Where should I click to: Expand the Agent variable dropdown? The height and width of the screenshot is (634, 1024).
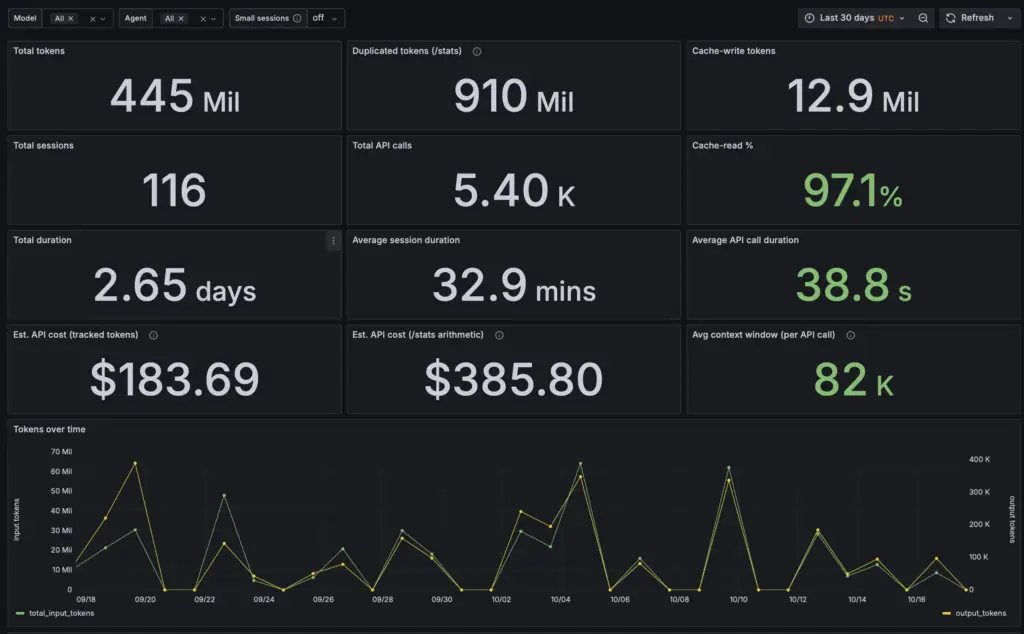(213, 18)
